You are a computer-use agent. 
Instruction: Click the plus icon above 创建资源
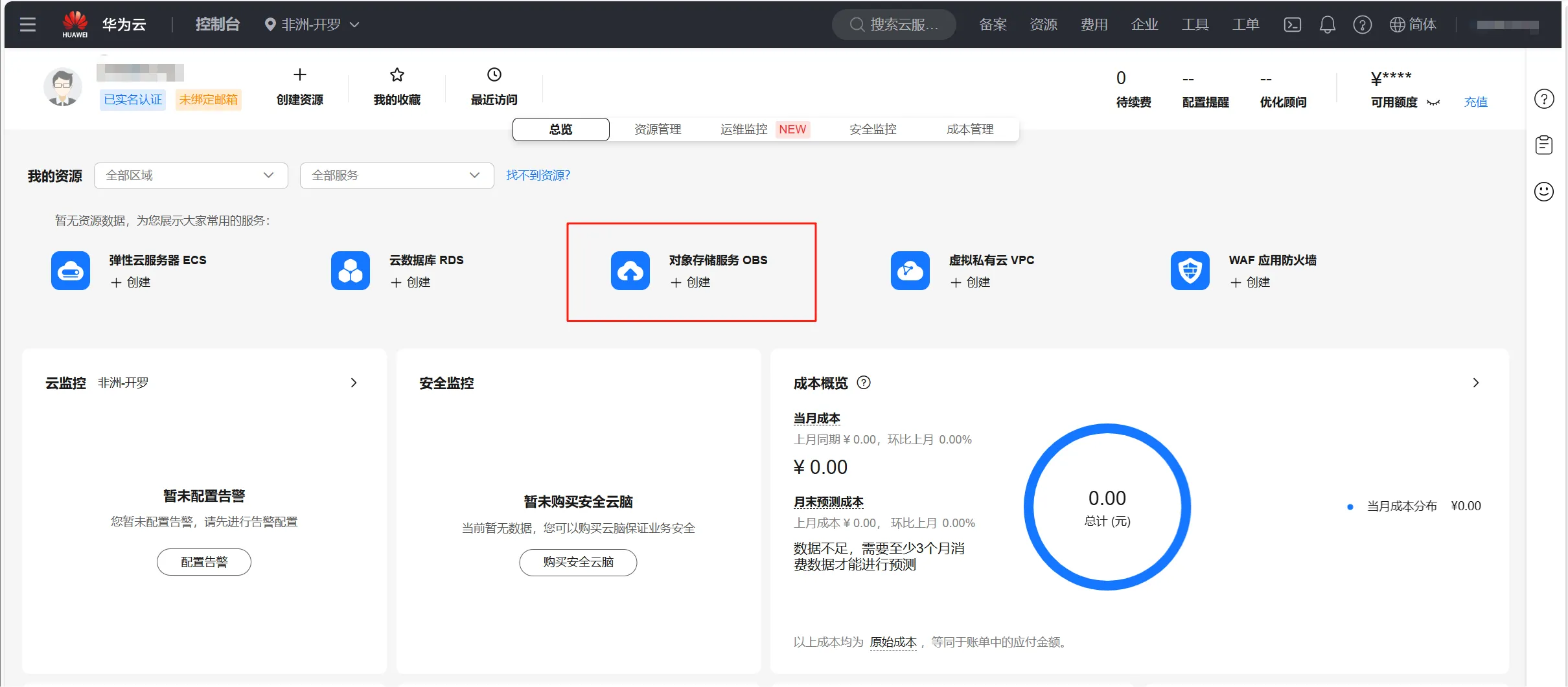pos(299,74)
